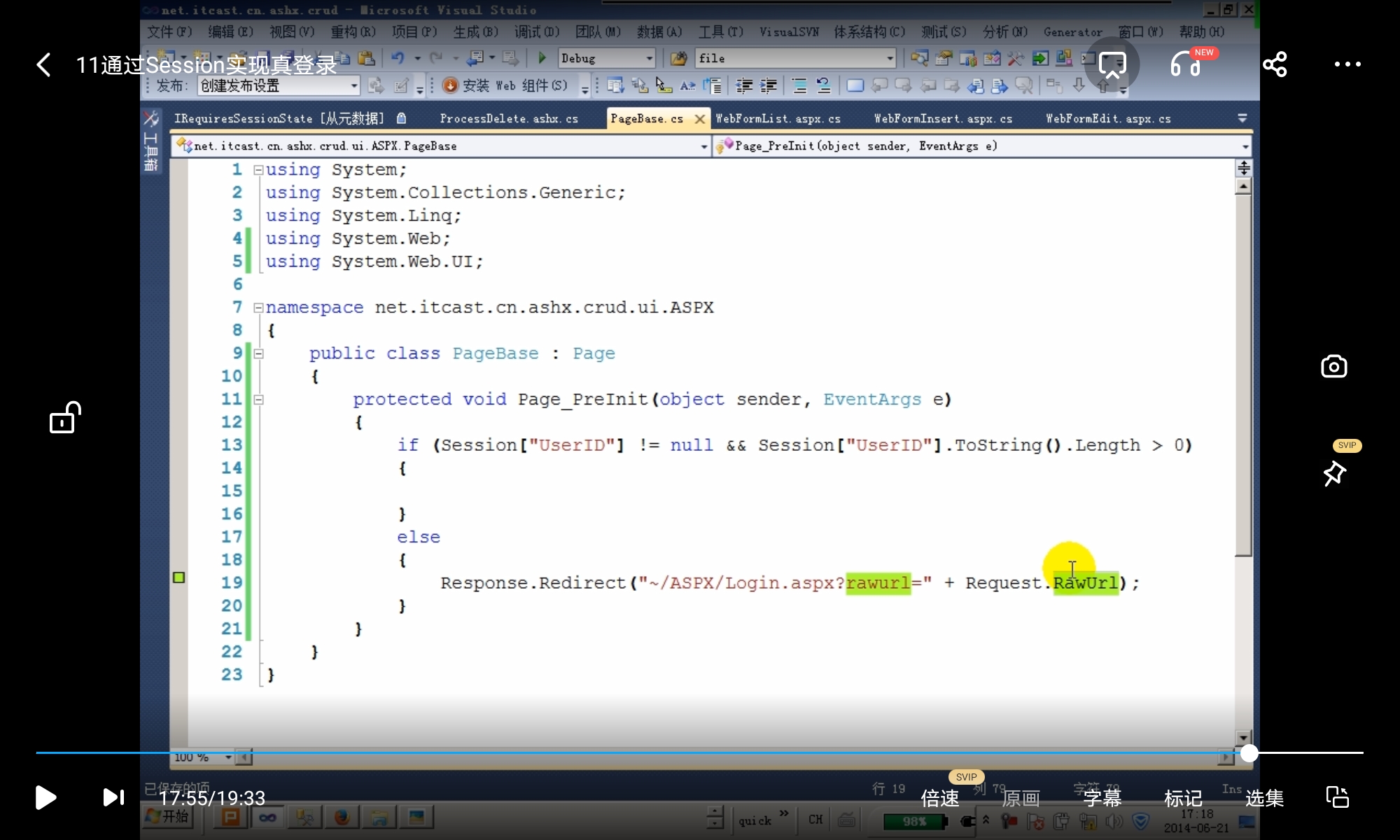Skip to the next episode

click(x=113, y=797)
